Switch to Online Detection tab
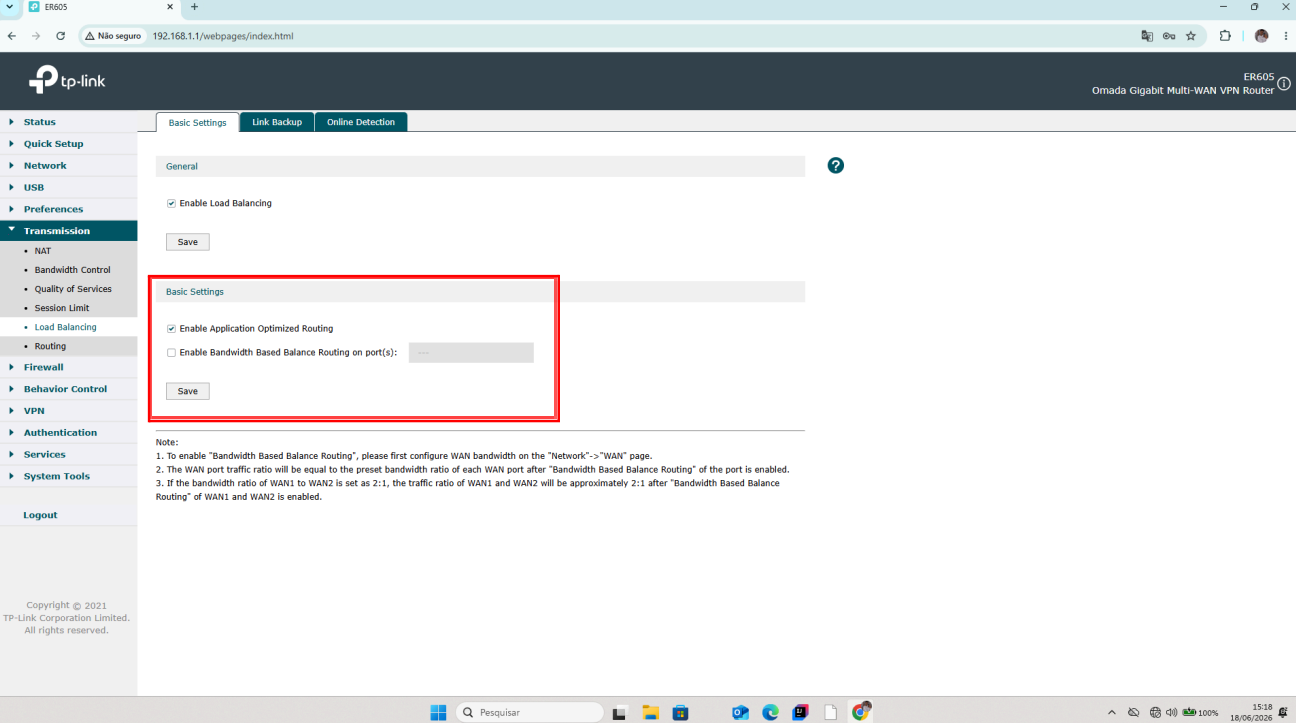The width and height of the screenshot is (1296, 723). click(361, 122)
